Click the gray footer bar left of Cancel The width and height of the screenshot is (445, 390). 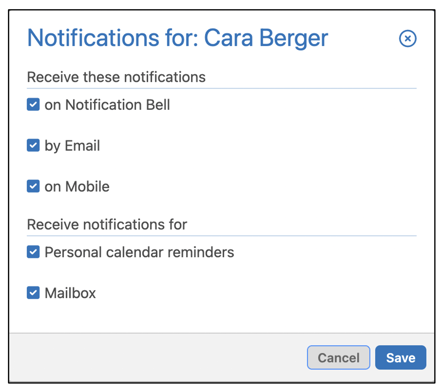[x=158, y=358]
